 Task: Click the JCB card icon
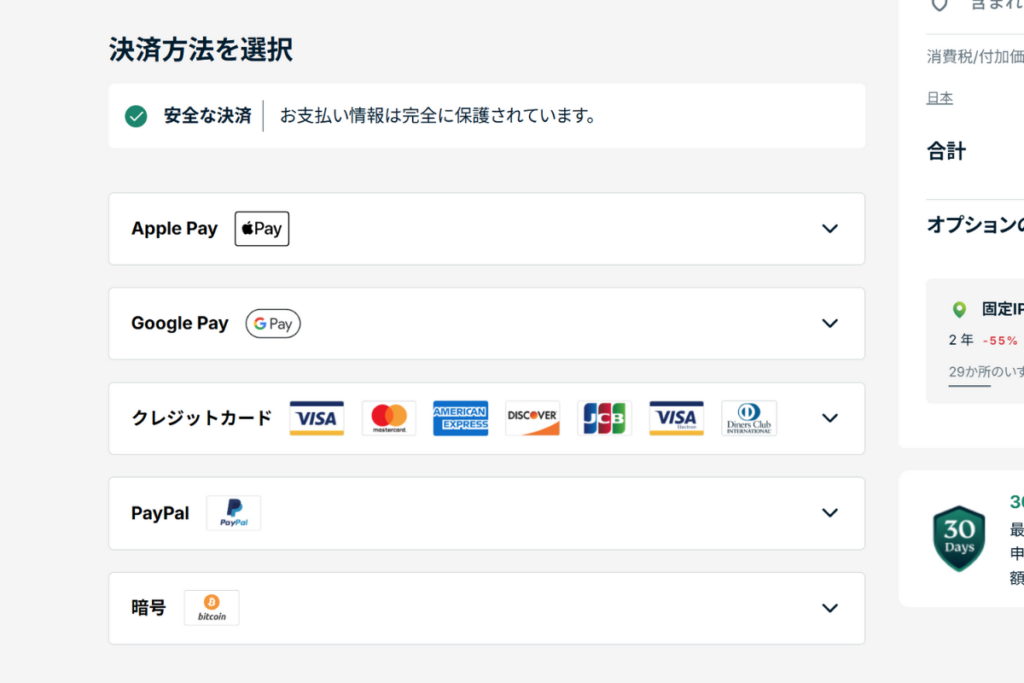click(x=604, y=418)
